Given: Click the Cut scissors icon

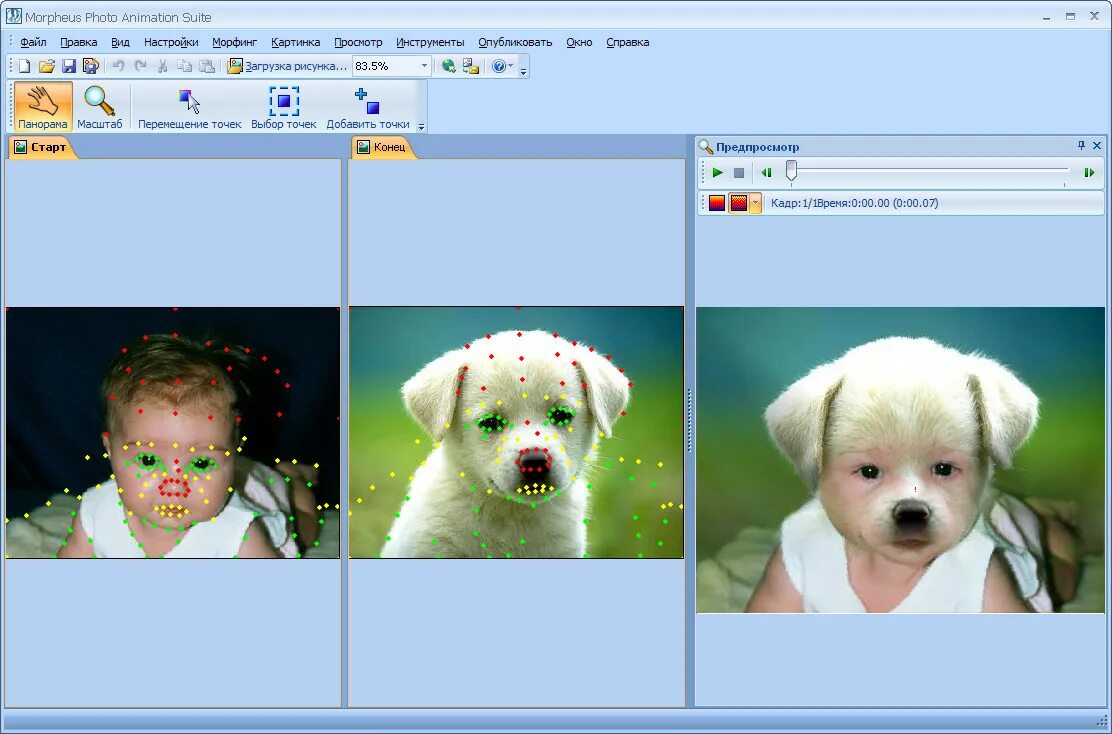Looking at the screenshot, I should click(x=162, y=66).
